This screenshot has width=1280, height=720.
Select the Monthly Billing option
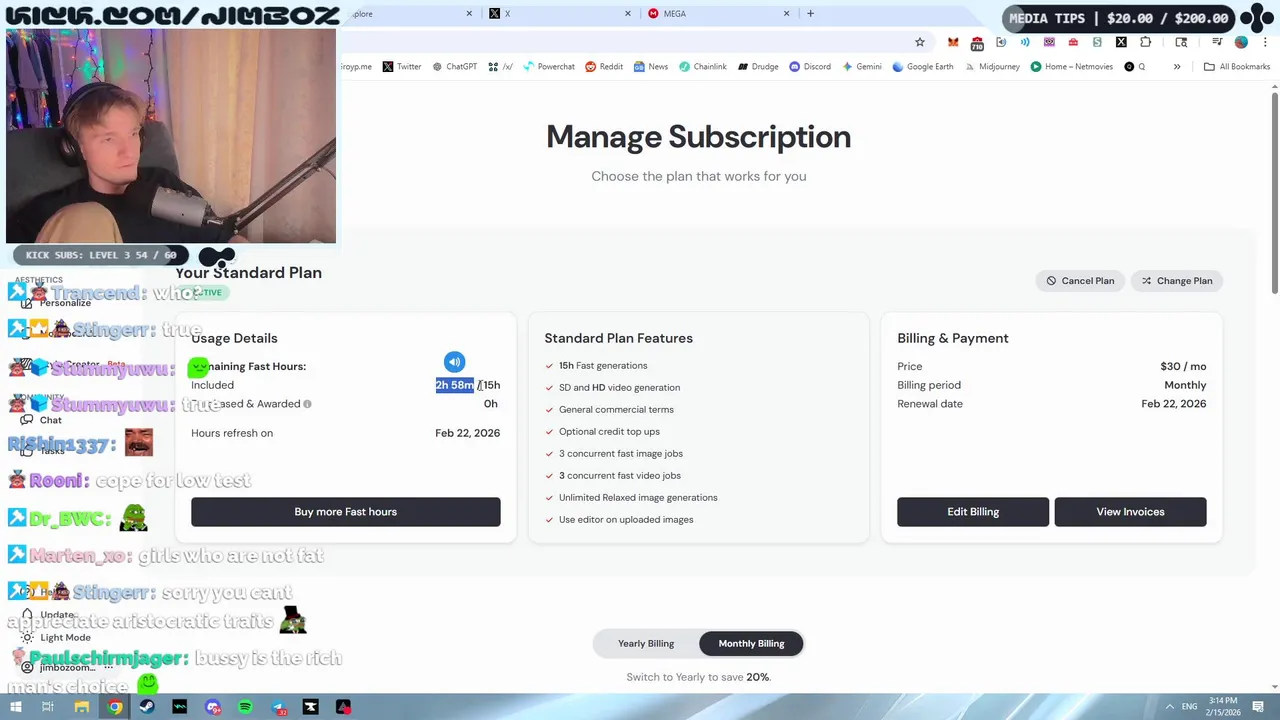[751, 644]
